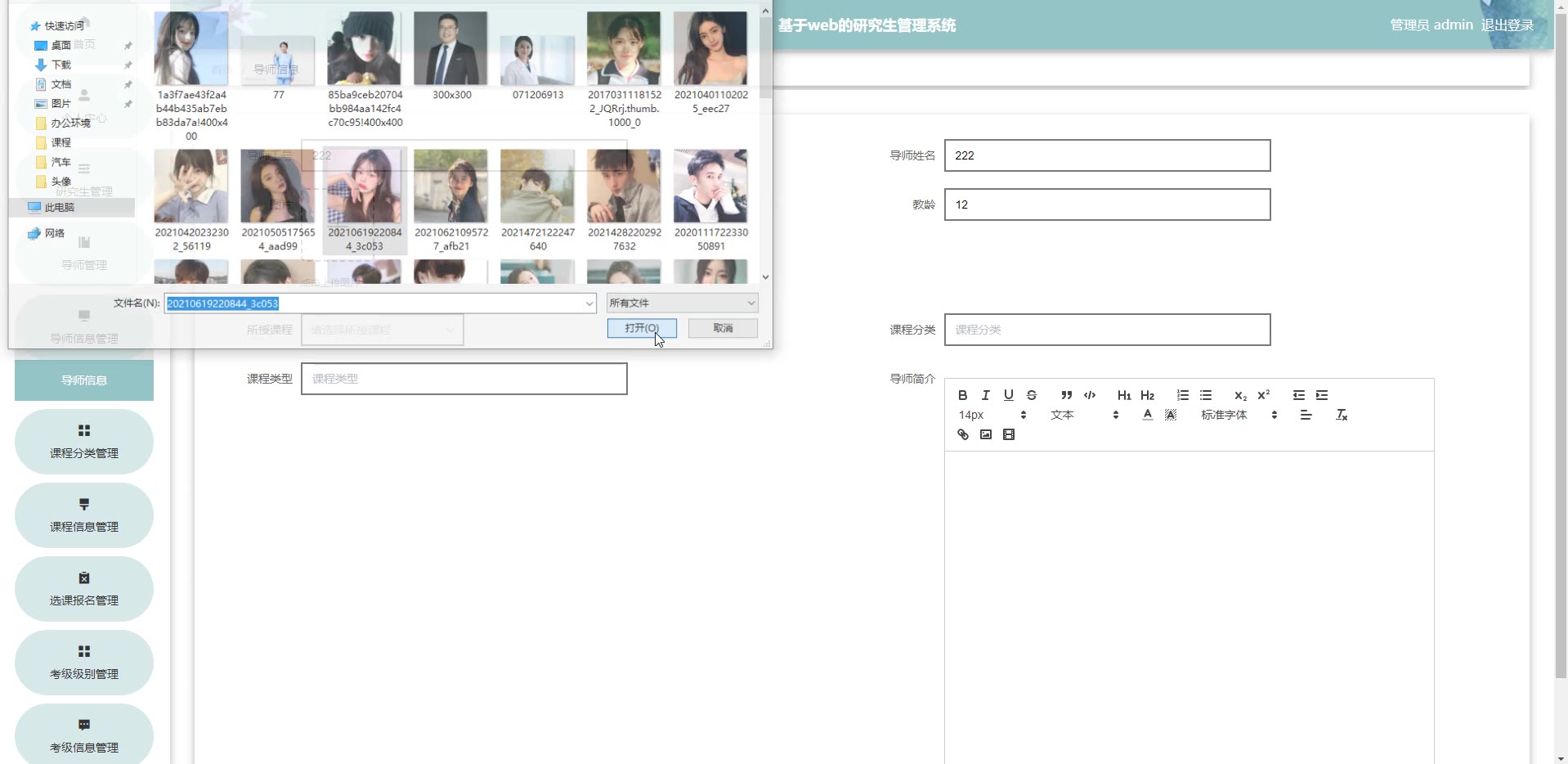This screenshot has height=764, width=1568.
Task: Toggle bold formatting in editor
Action: (962, 395)
